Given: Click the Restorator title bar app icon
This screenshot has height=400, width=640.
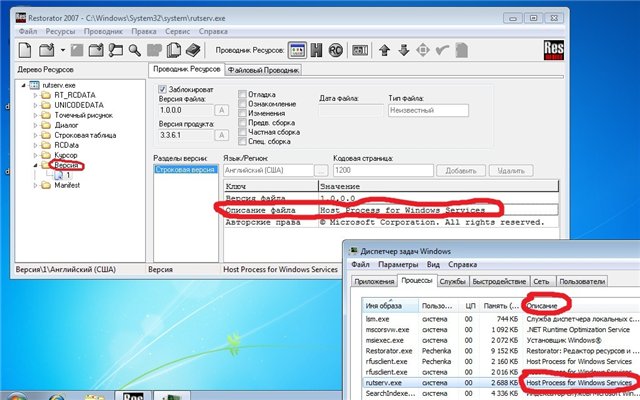Looking at the screenshot, I should point(20,18).
